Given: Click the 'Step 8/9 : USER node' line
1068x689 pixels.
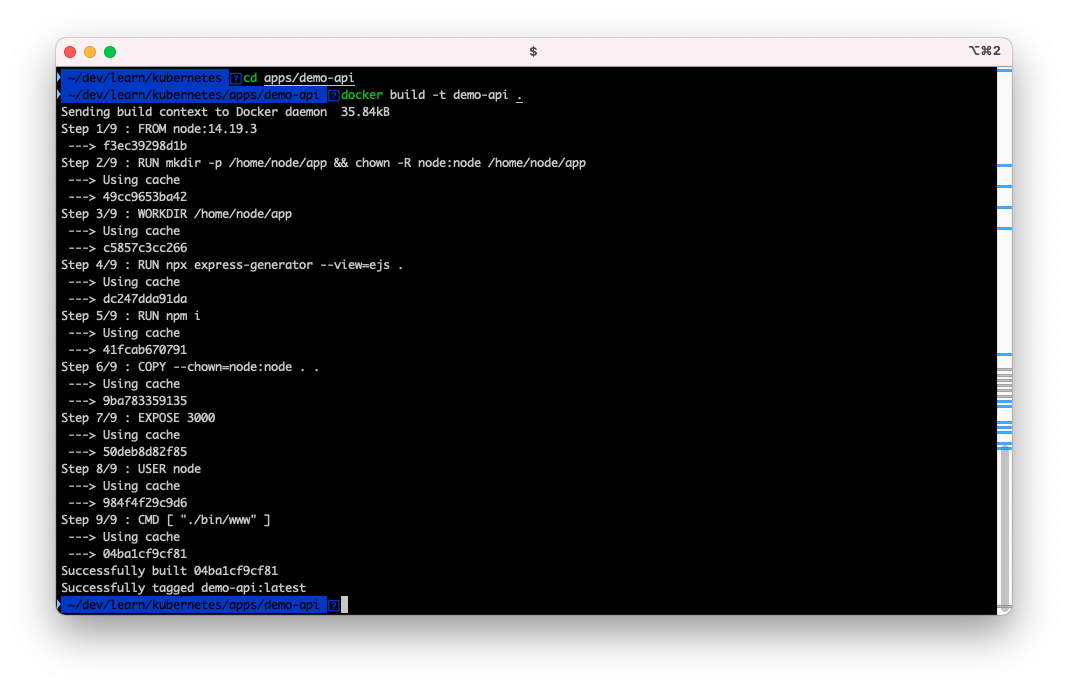Looking at the screenshot, I should (x=131, y=469).
